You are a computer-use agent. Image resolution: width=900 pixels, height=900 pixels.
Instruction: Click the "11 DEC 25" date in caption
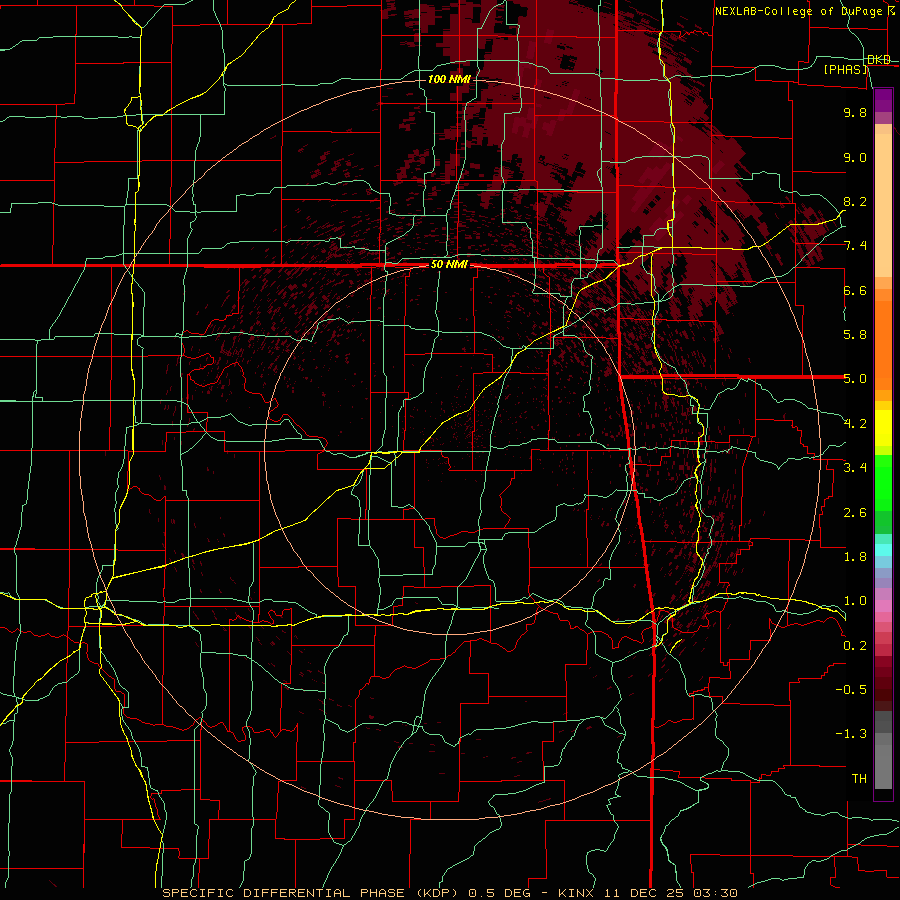[645, 893]
